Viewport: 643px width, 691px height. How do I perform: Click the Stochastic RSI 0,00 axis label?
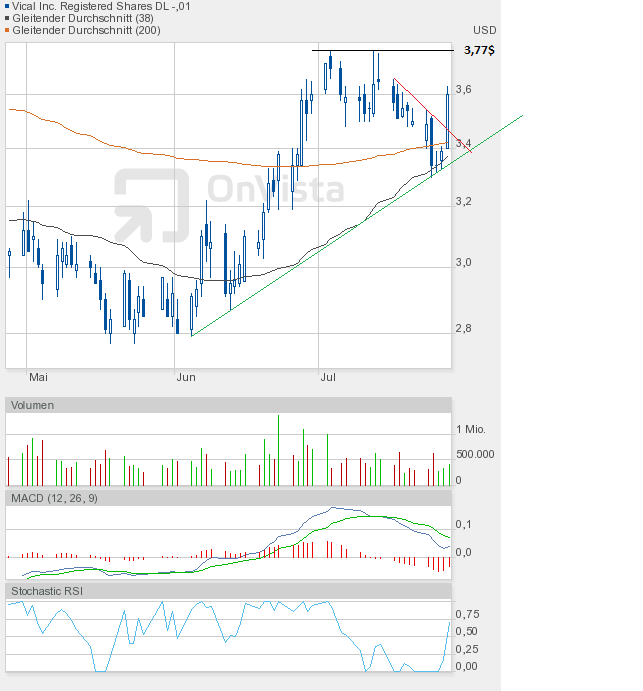coord(467,666)
